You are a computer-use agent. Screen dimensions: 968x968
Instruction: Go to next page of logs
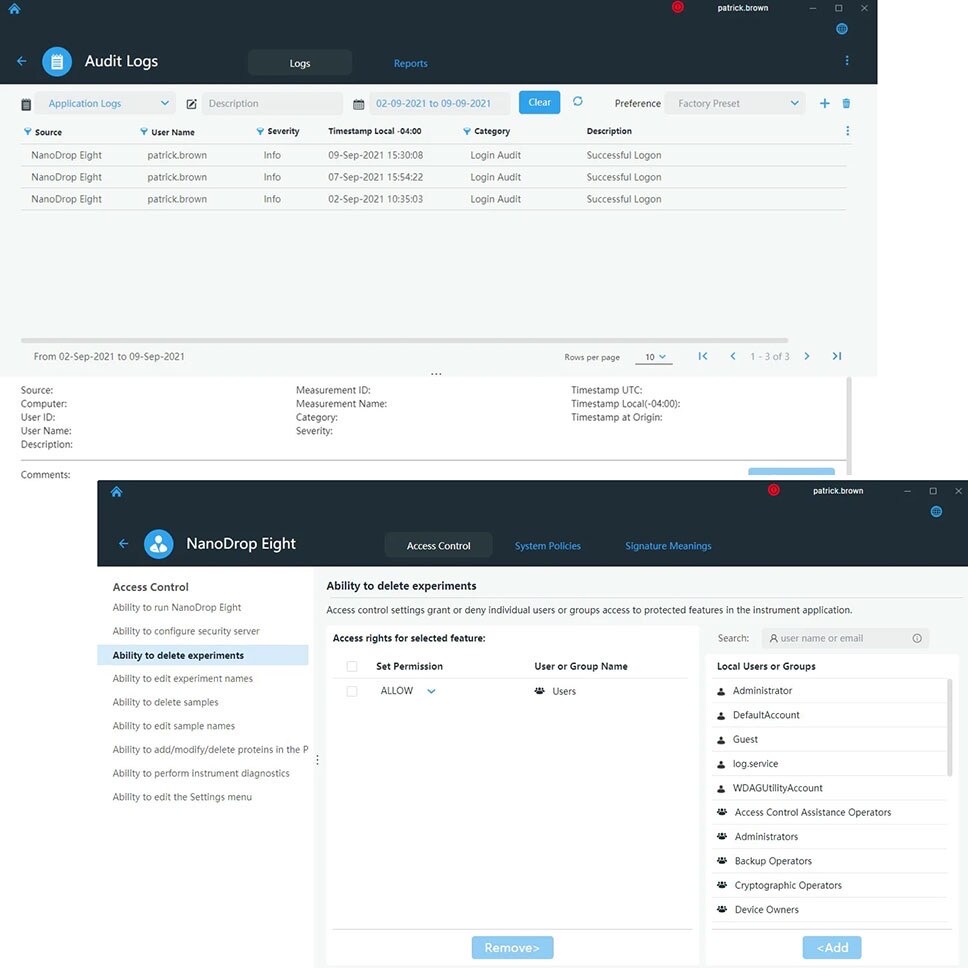[806, 356]
